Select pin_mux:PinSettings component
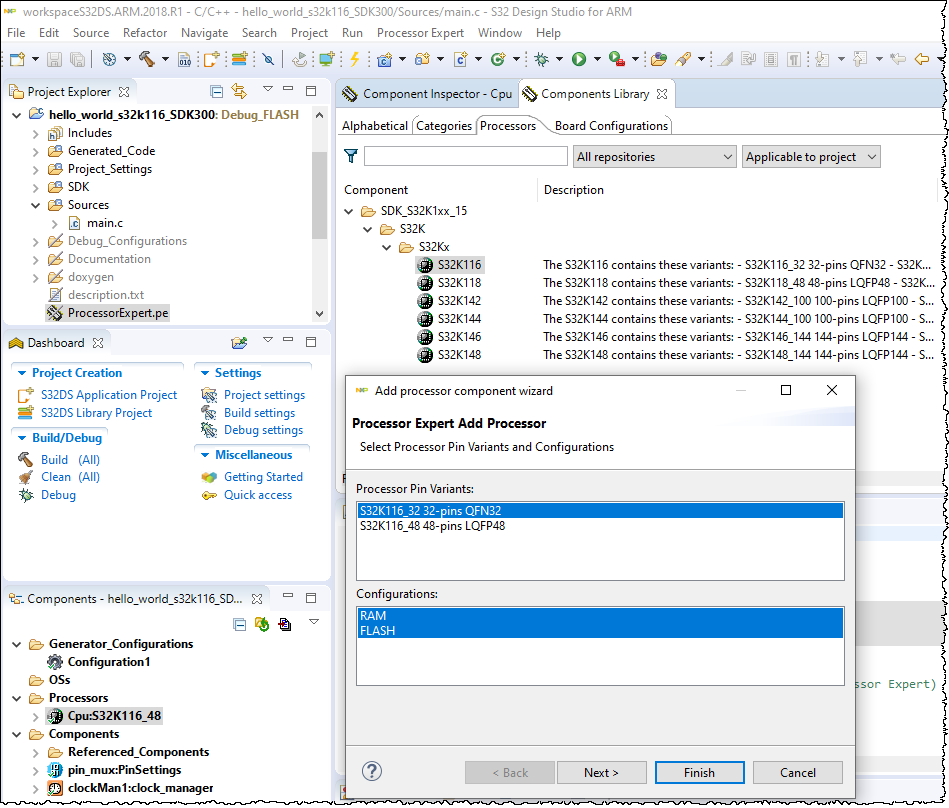Screen dimensions: 949x808 click(125, 770)
